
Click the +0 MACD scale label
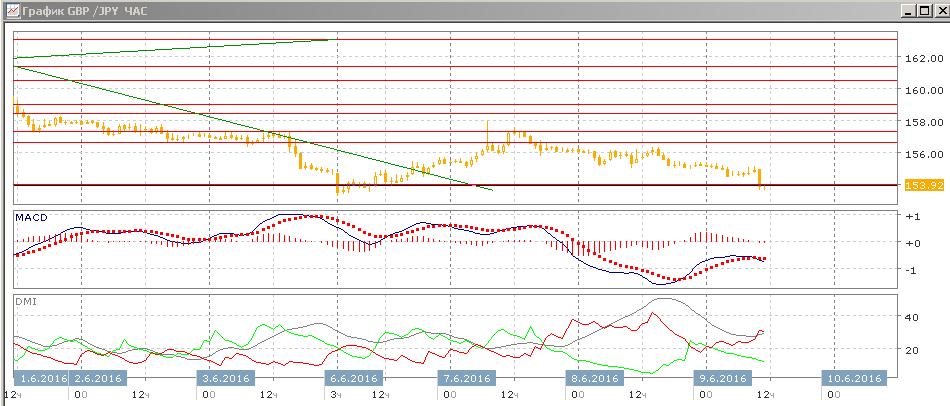(x=914, y=243)
